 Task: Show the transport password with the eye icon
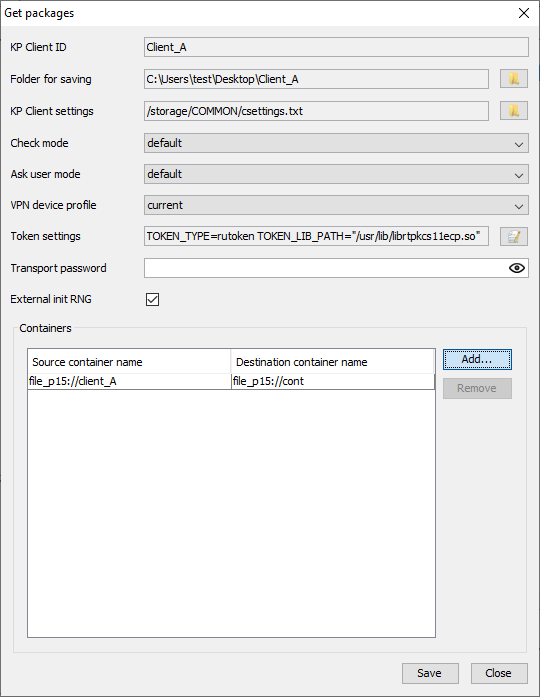click(x=516, y=268)
